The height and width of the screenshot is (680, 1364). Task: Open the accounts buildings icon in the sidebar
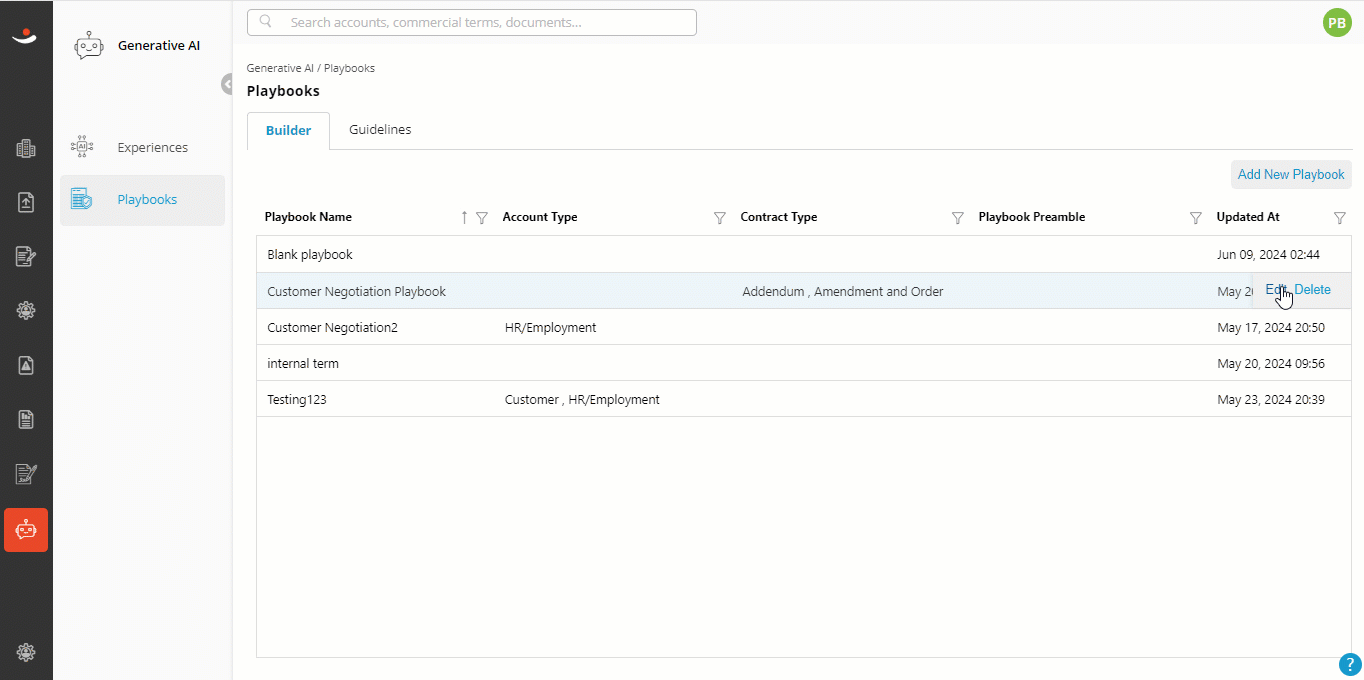click(26, 149)
